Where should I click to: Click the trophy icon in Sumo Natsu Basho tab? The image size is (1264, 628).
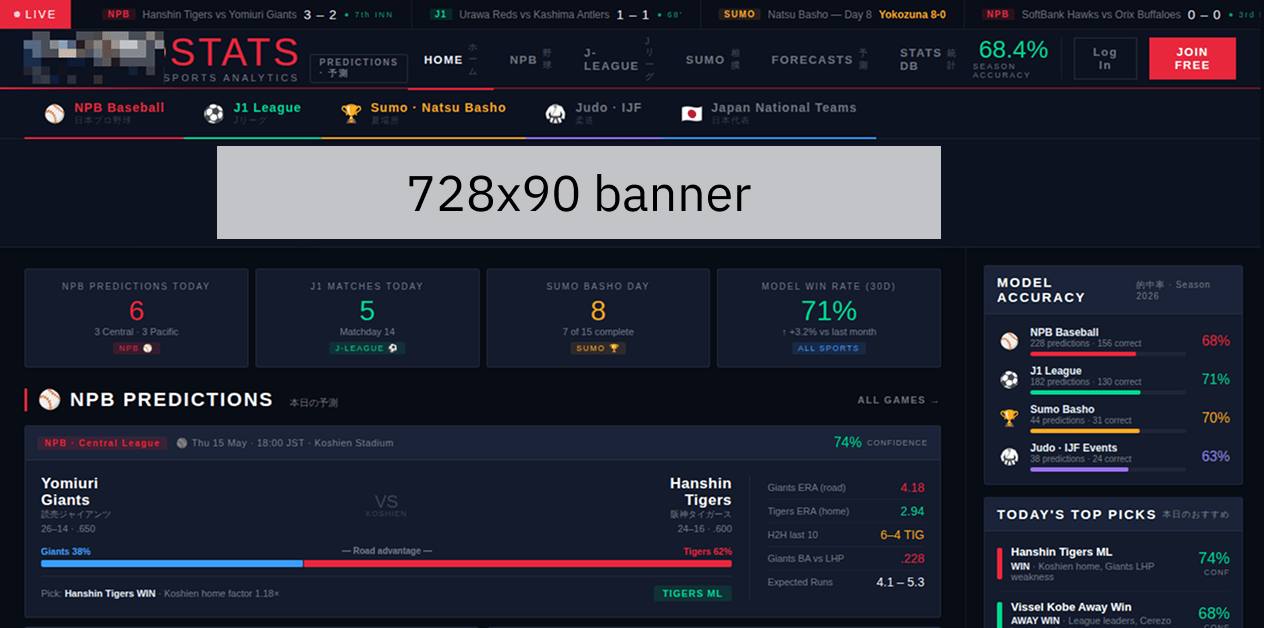351,113
